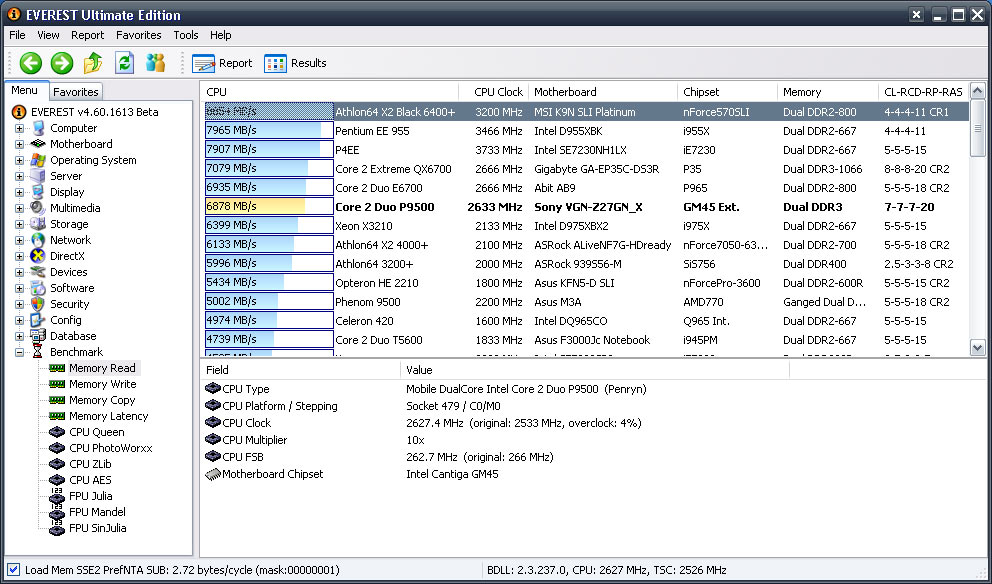Click the results list scroll down arrow

pyautogui.click(x=977, y=347)
